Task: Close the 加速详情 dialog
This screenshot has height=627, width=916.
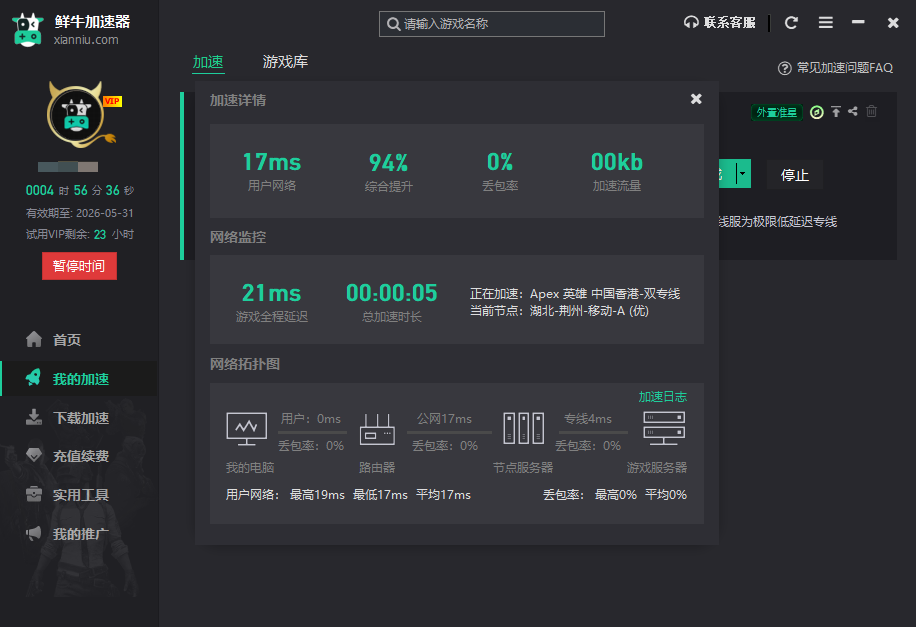Action: [x=696, y=99]
